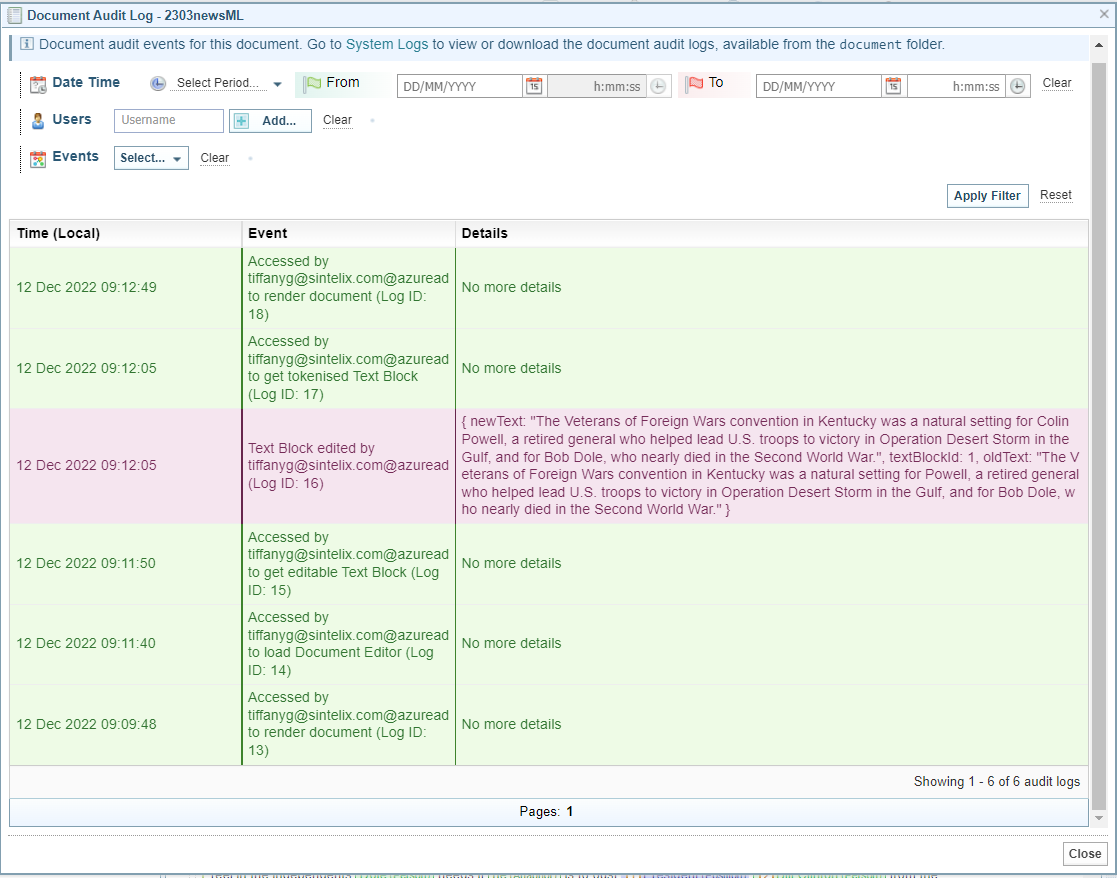Click the Users filter icon
This screenshot has width=1117, height=878.
point(38,121)
